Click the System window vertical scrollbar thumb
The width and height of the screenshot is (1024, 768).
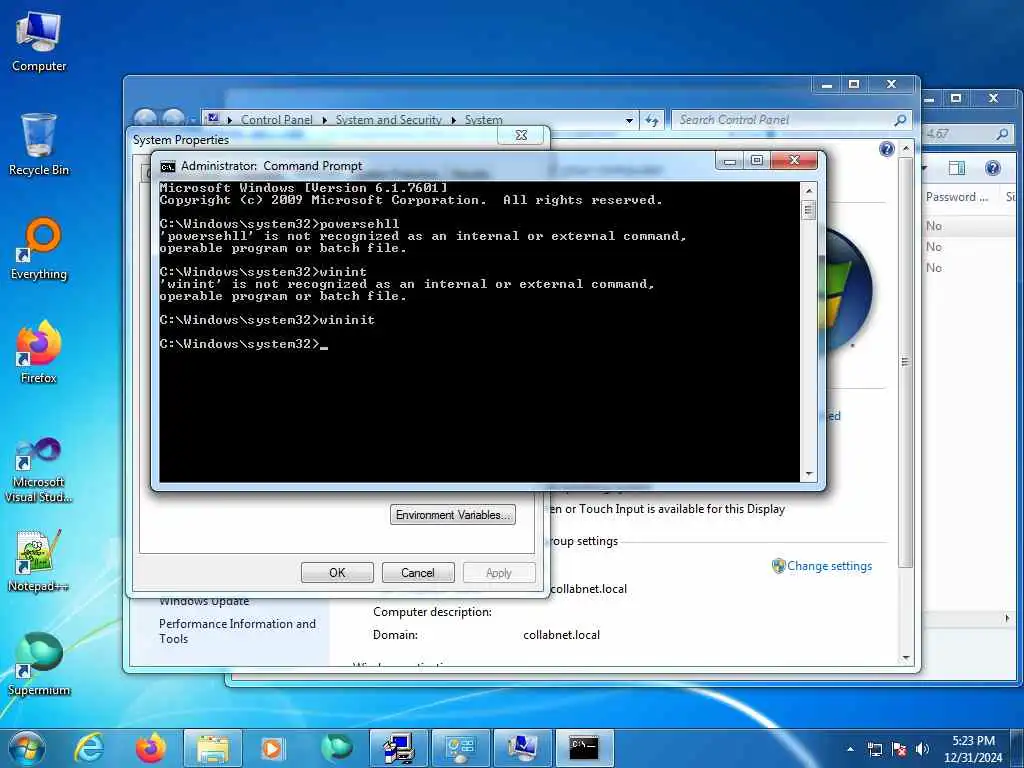tap(905, 361)
